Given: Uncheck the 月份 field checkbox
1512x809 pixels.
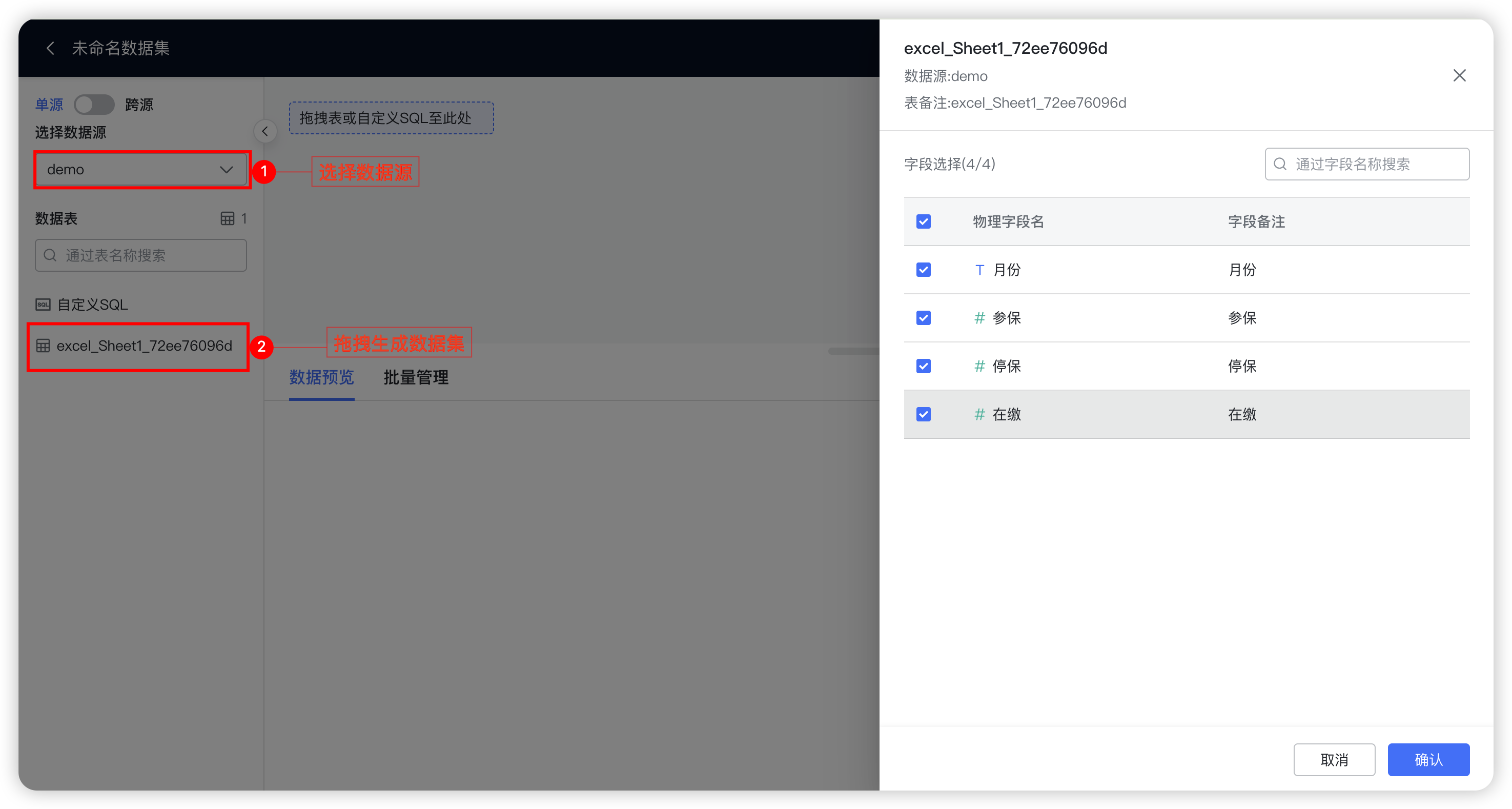Looking at the screenshot, I should 923,270.
